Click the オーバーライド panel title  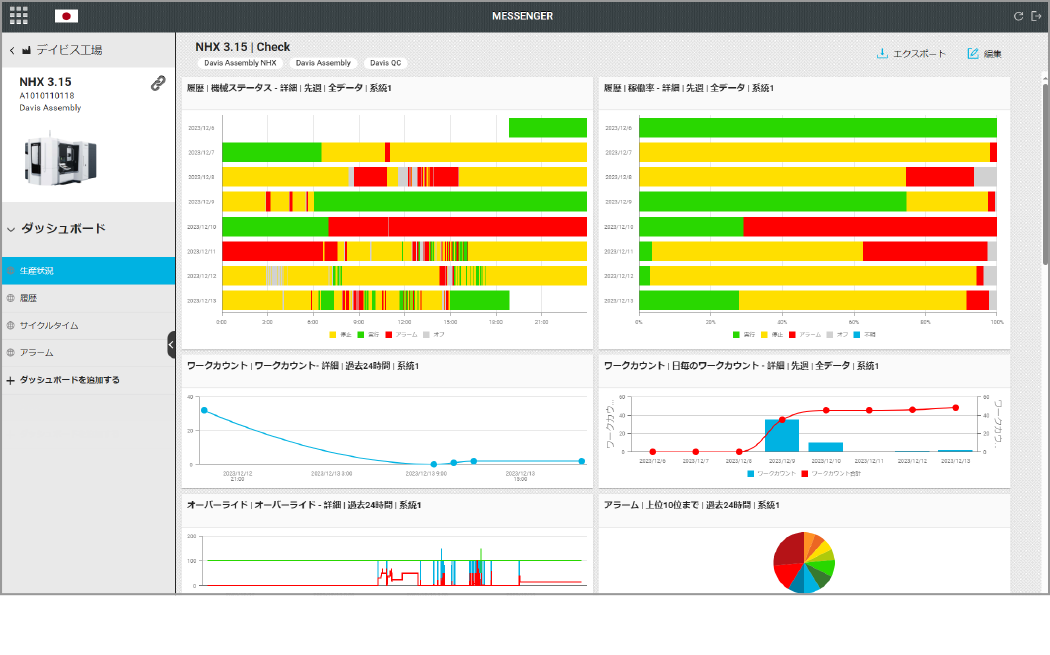(x=304, y=505)
